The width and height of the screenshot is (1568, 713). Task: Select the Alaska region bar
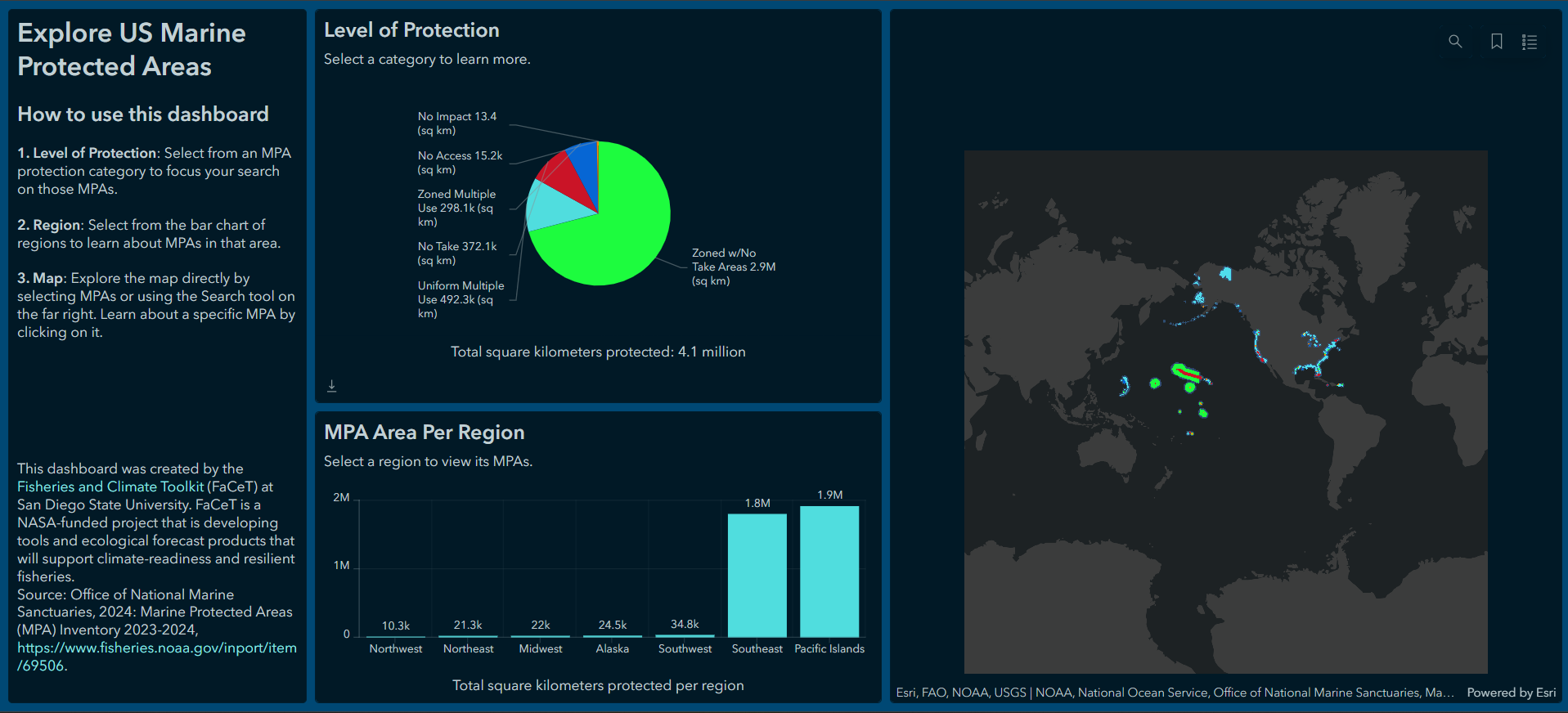pos(613,635)
